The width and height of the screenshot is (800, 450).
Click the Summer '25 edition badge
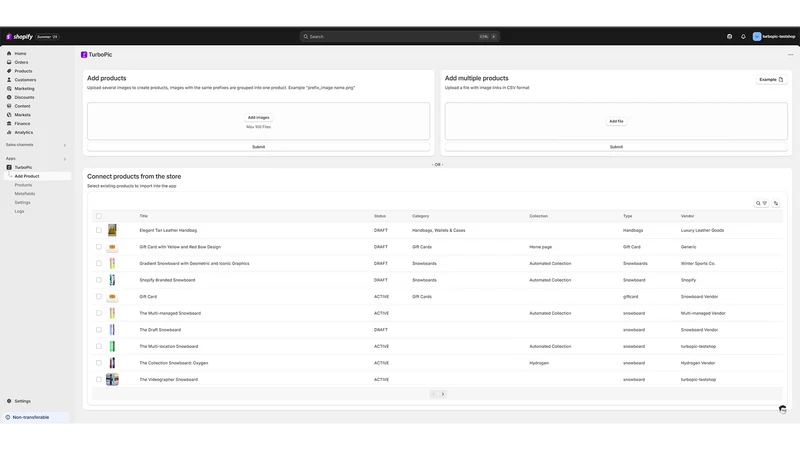[x=47, y=37]
